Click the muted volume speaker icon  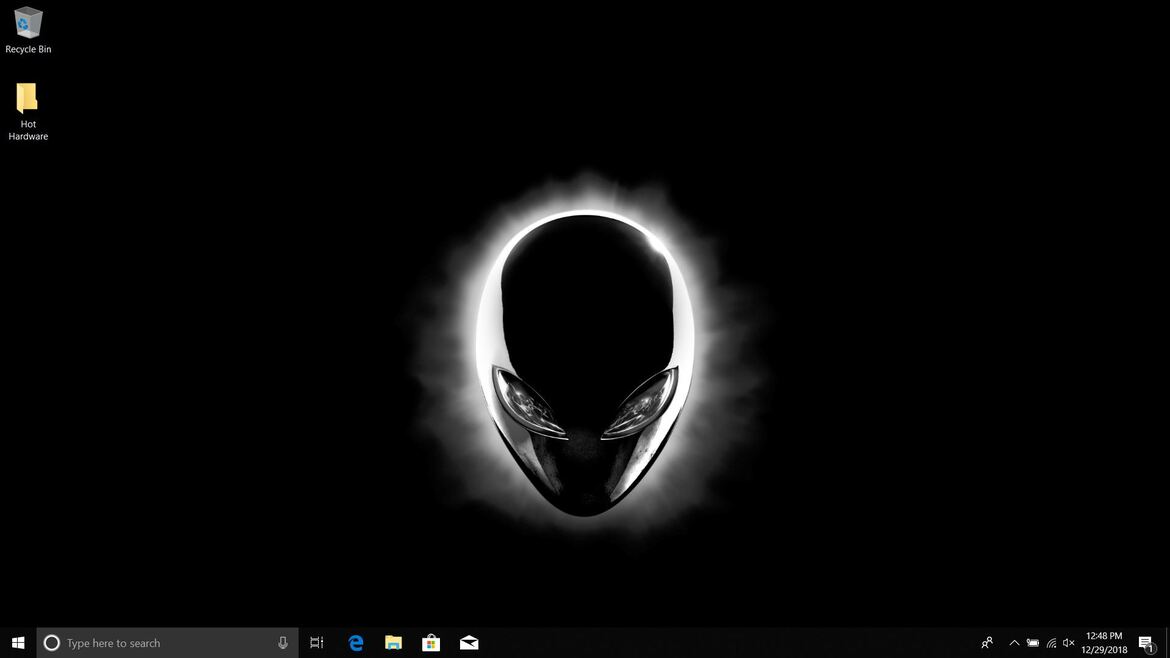(1069, 642)
